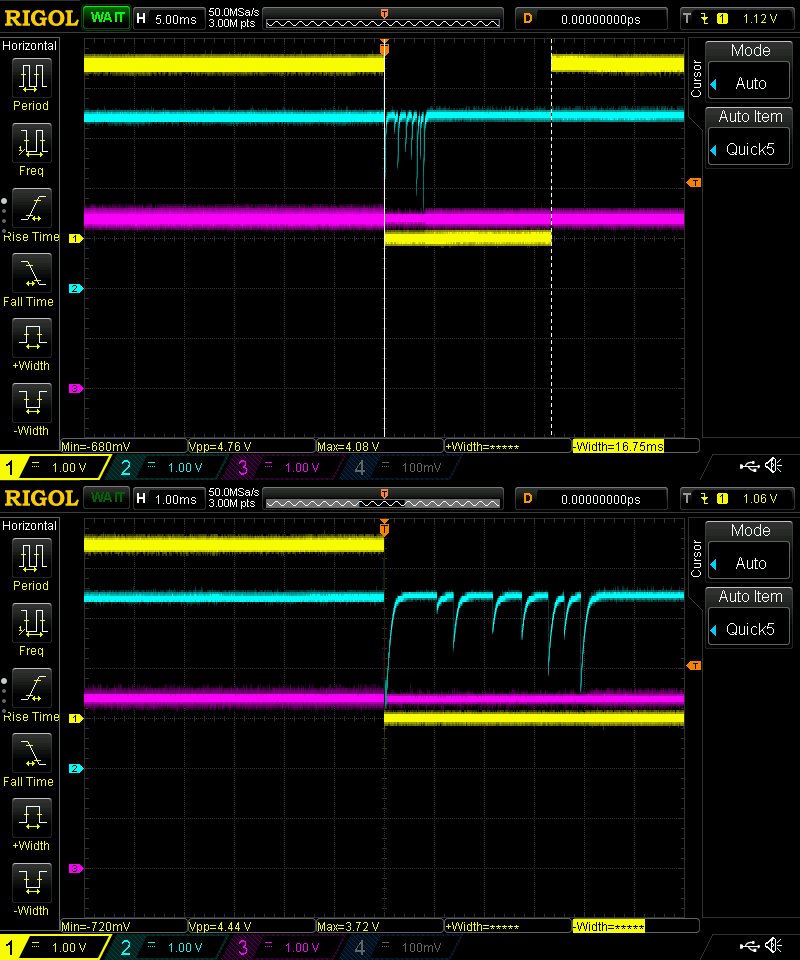Choose the Rise Time icon in the lower capture
This screenshot has height=960, width=800.
32,688
